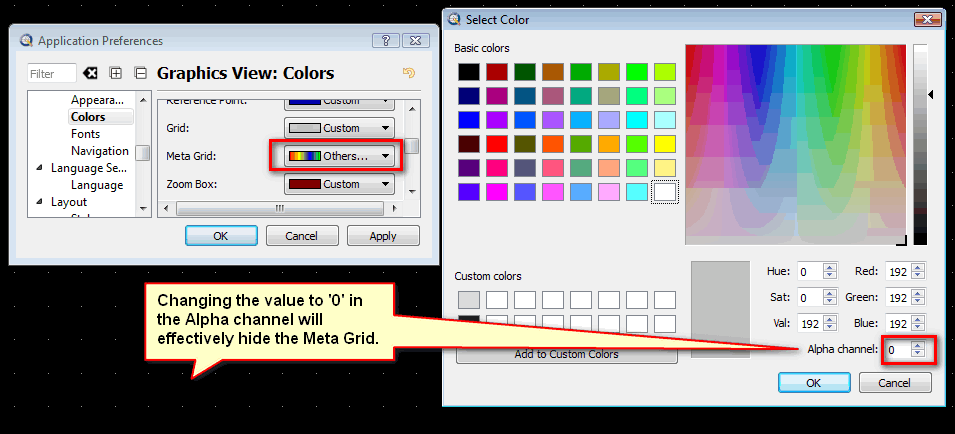Image resolution: width=955 pixels, height=434 pixels.
Task: Open the Zoom Box color dropdown
Action: click(339, 184)
